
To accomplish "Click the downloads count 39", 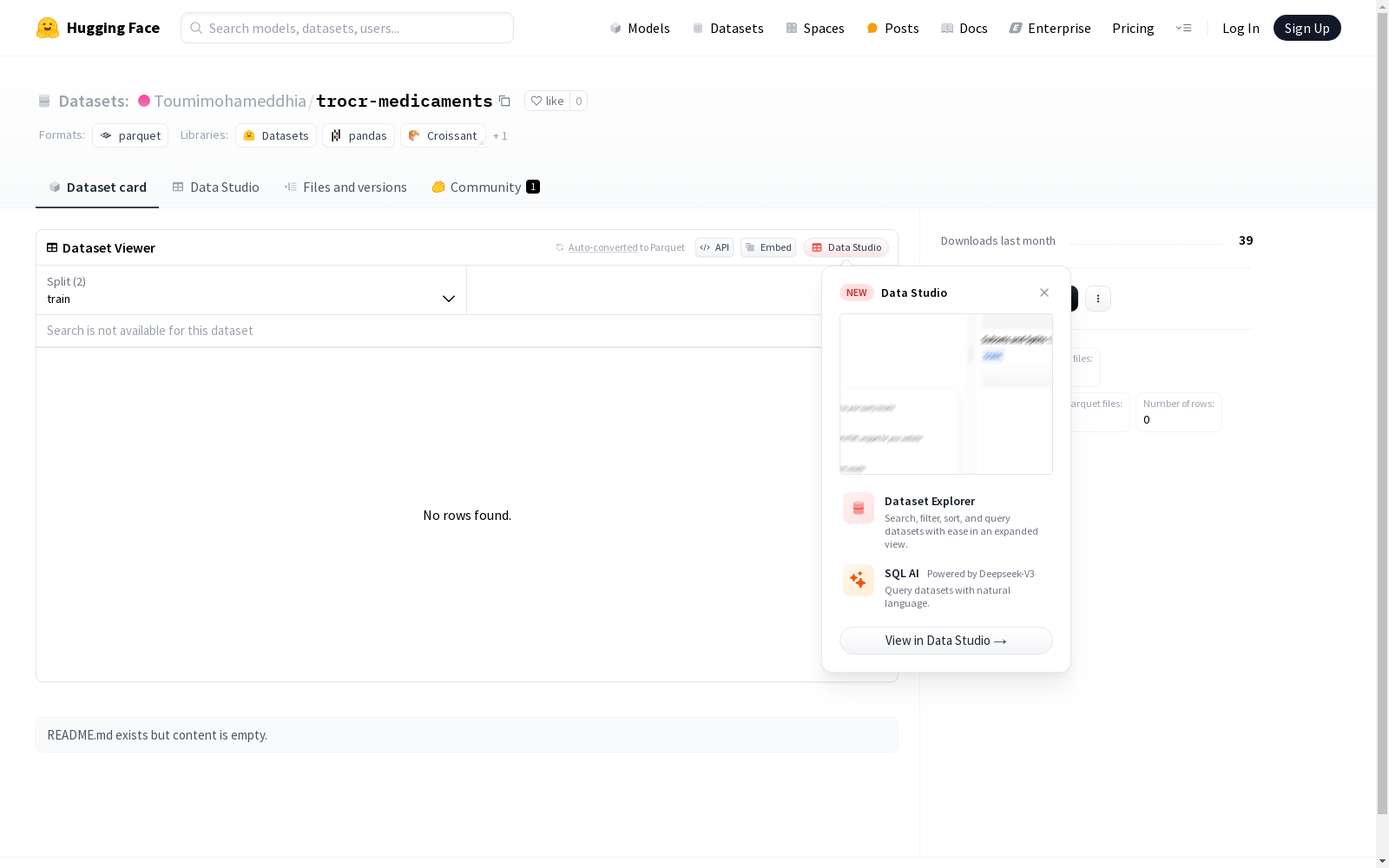I will click(1246, 240).
